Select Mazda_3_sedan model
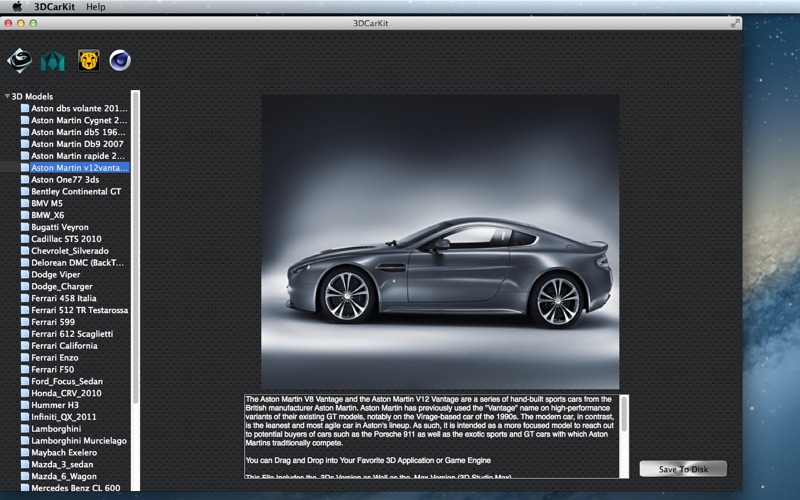 [62, 464]
